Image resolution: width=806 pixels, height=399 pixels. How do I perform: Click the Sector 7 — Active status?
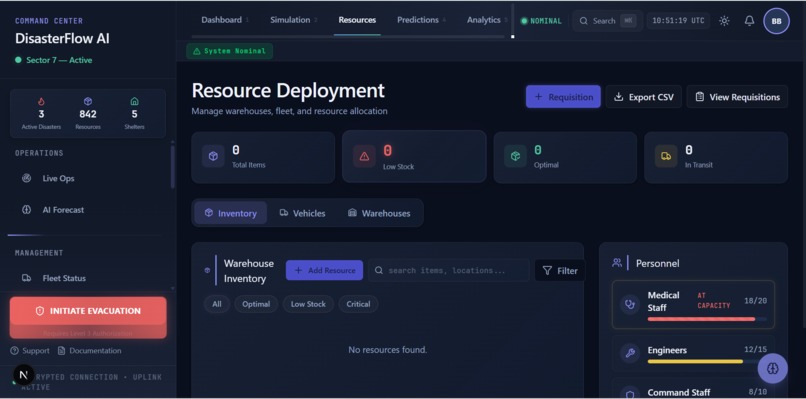(x=54, y=60)
